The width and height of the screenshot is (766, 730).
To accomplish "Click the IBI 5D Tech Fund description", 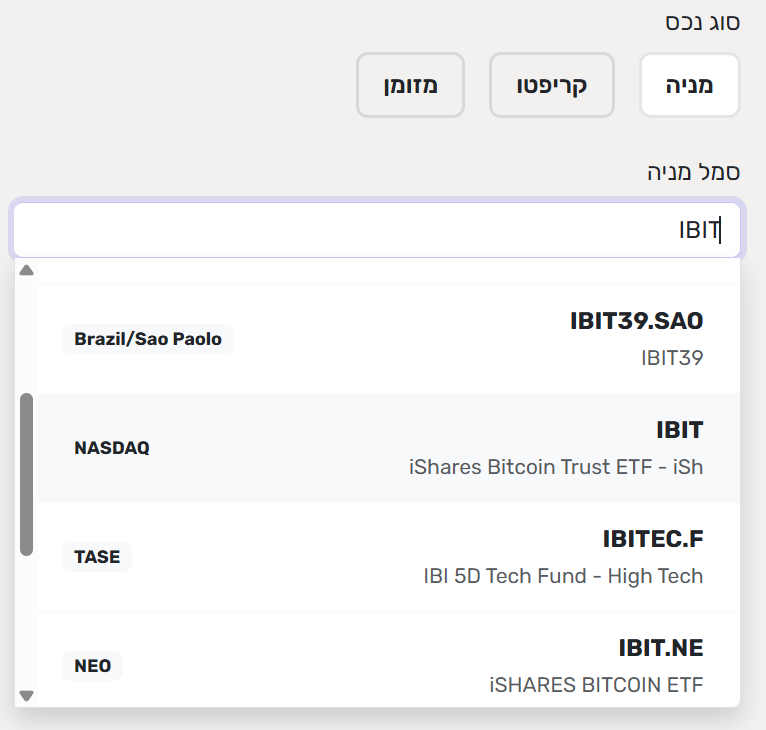I will [563, 576].
